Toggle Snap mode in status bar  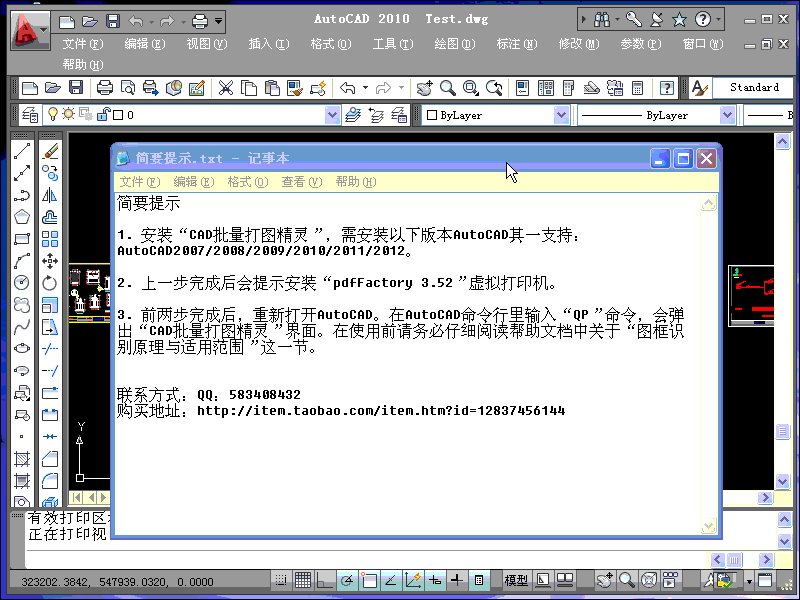(281, 580)
